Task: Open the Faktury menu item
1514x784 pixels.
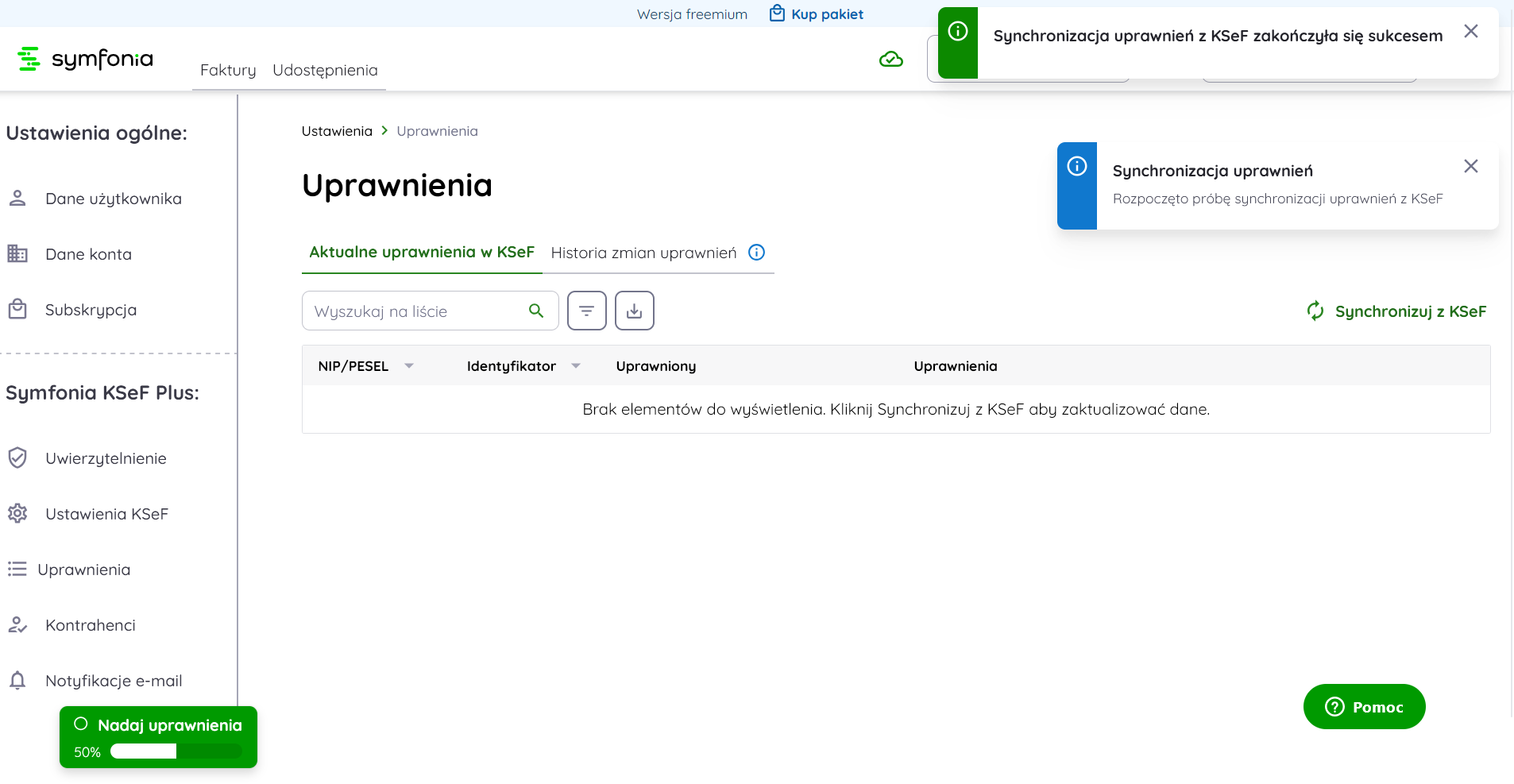Action: pyautogui.click(x=228, y=70)
